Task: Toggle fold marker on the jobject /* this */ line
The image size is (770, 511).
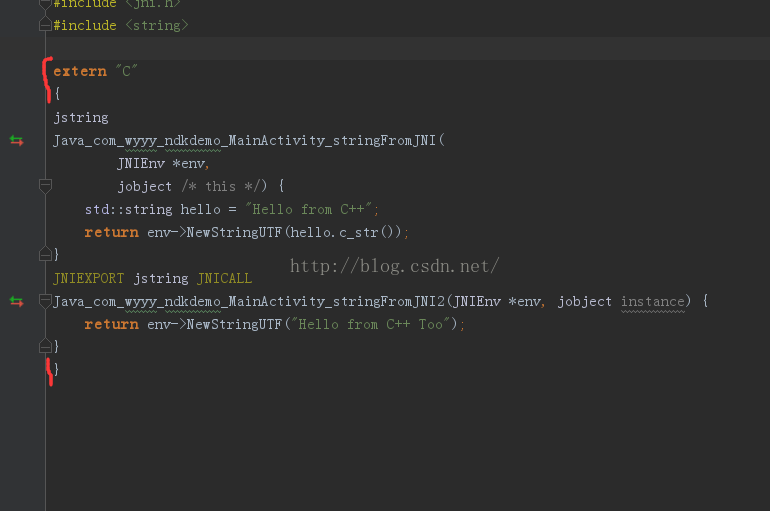Action: click(x=45, y=186)
